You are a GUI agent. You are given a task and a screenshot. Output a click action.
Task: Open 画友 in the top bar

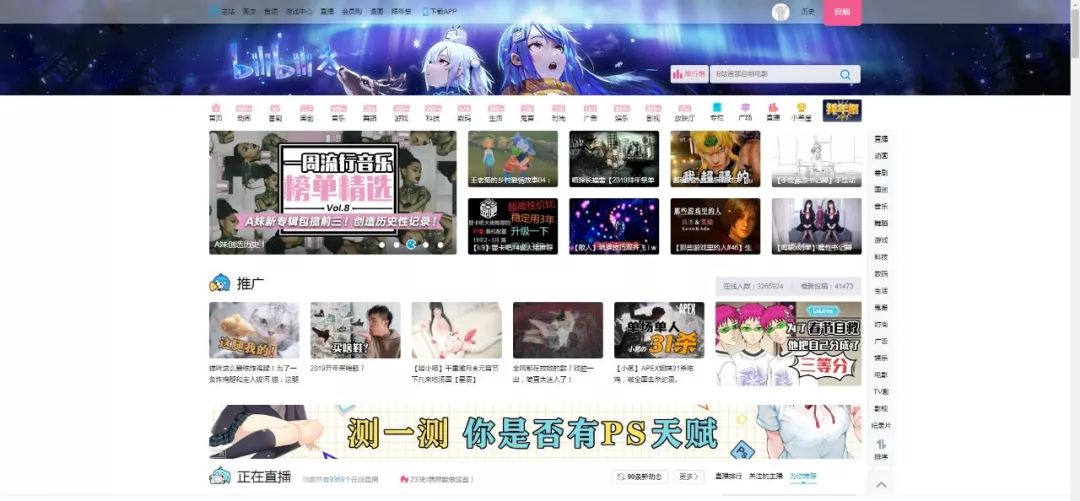(249, 12)
